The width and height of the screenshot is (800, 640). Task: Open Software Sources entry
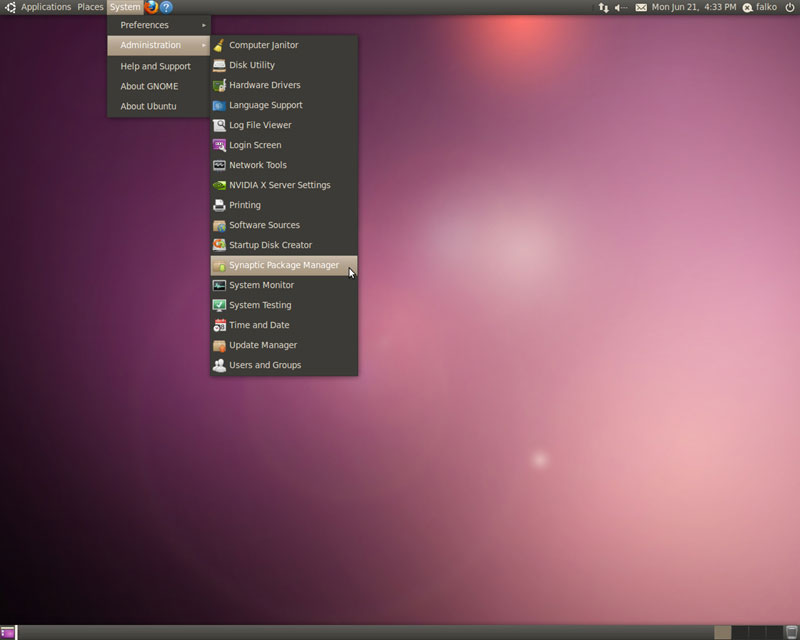point(284,225)
